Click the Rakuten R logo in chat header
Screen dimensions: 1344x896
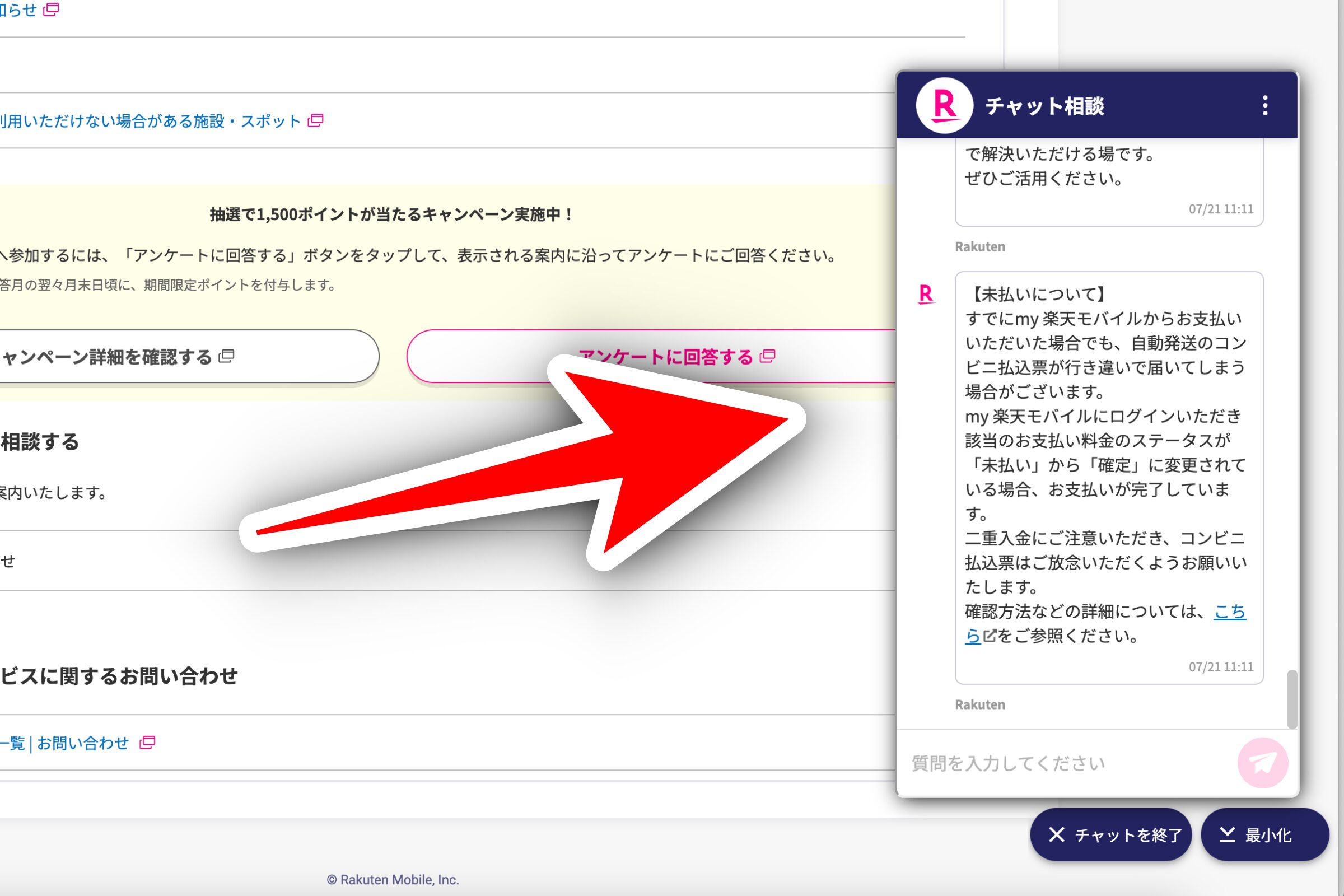pyautogui.click(x=944, y=106)
